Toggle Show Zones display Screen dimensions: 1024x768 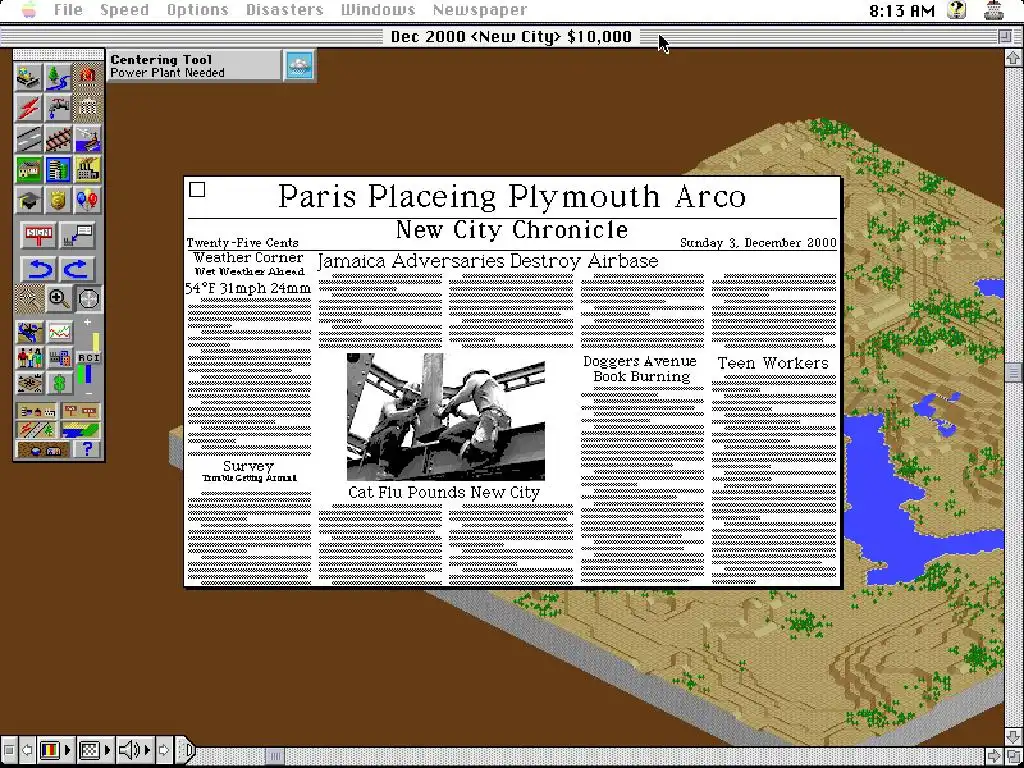pyautogui.click(x=80, y=430)
